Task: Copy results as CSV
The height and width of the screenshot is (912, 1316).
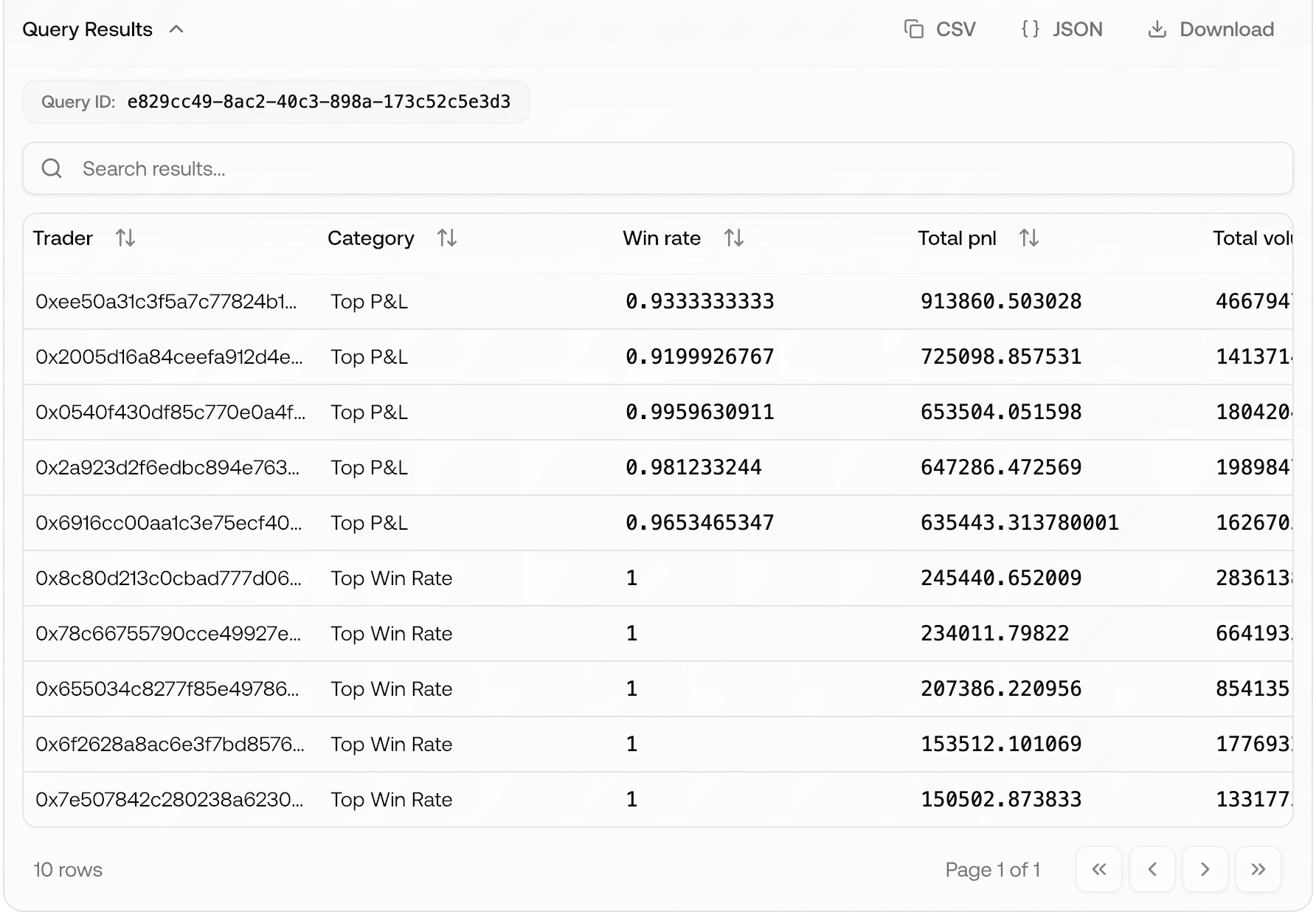Action: (x=939, y=29)
